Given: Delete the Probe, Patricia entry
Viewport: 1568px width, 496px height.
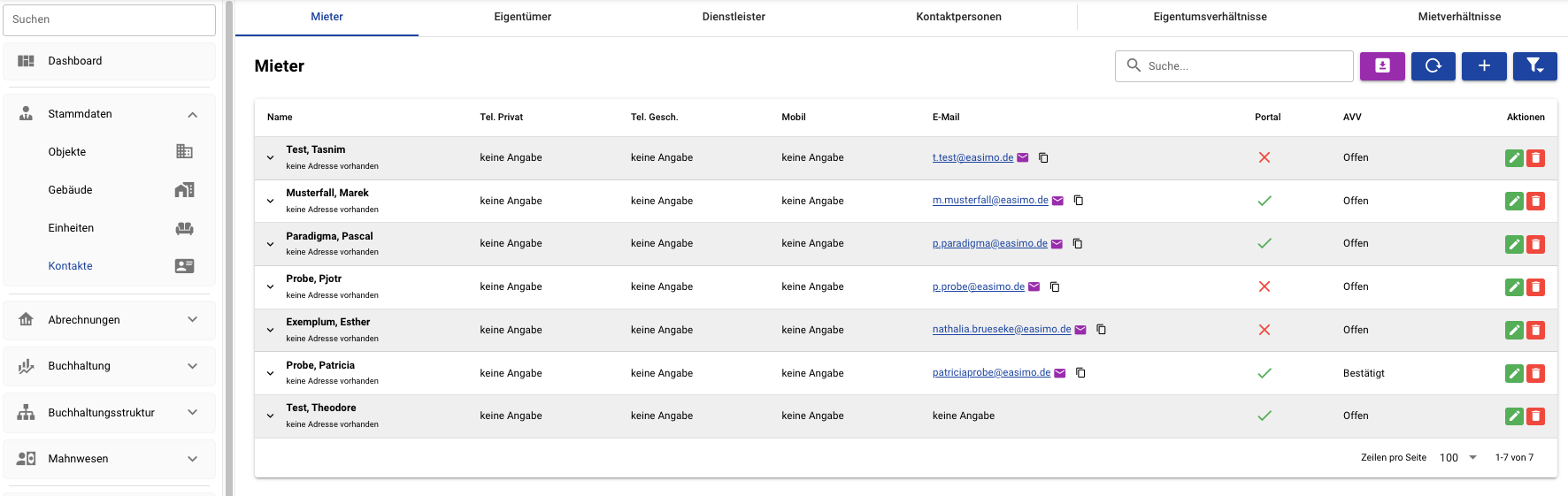Looking at the screenshot, I should coord(1536,374).
